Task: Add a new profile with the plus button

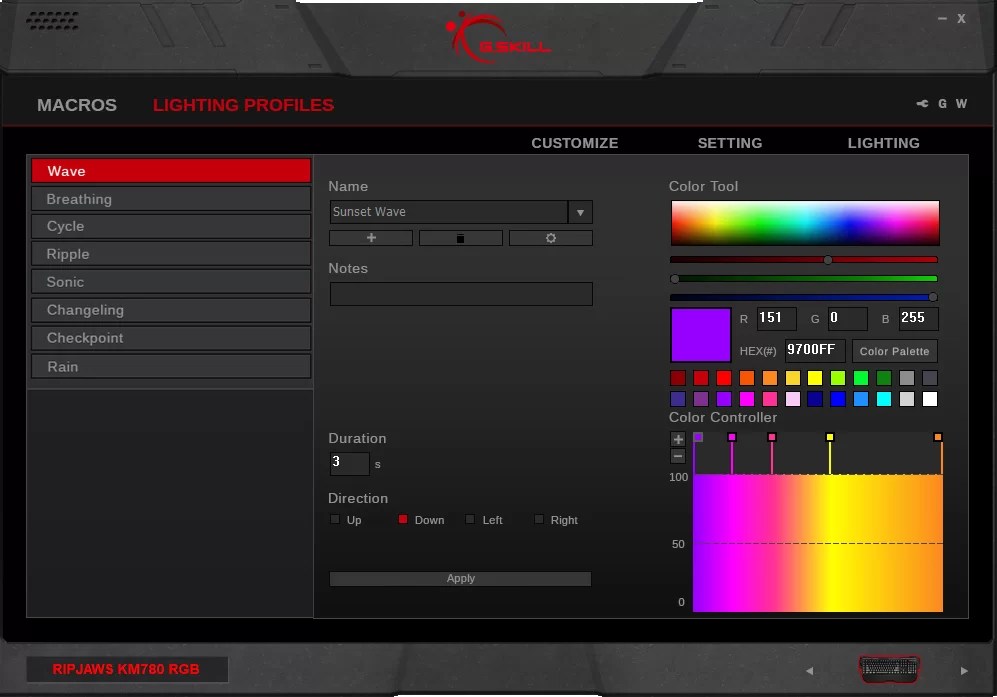Action: click(x=370, y=238)
